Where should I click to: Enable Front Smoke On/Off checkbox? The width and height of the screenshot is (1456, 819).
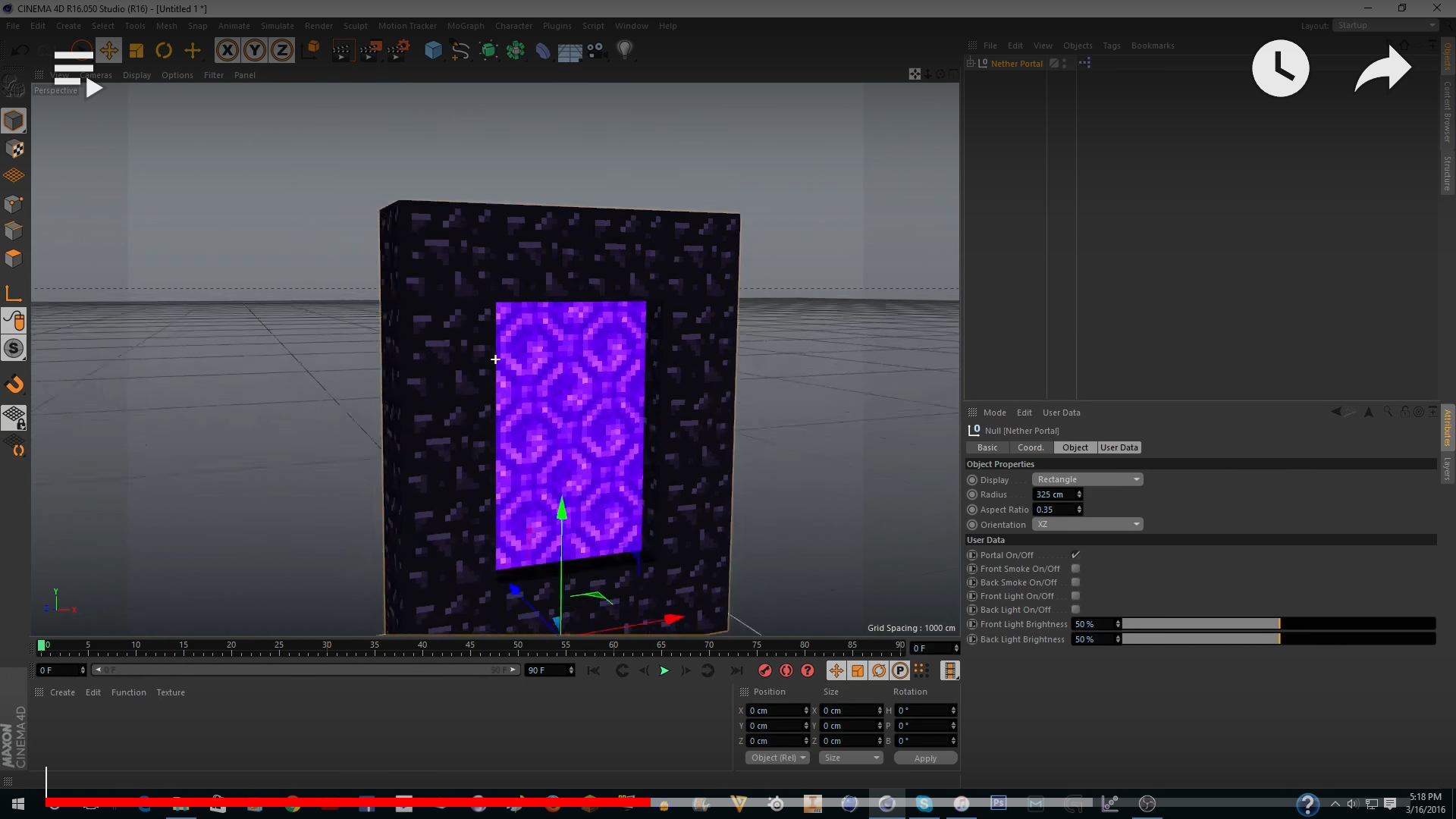coord(1075,569)
